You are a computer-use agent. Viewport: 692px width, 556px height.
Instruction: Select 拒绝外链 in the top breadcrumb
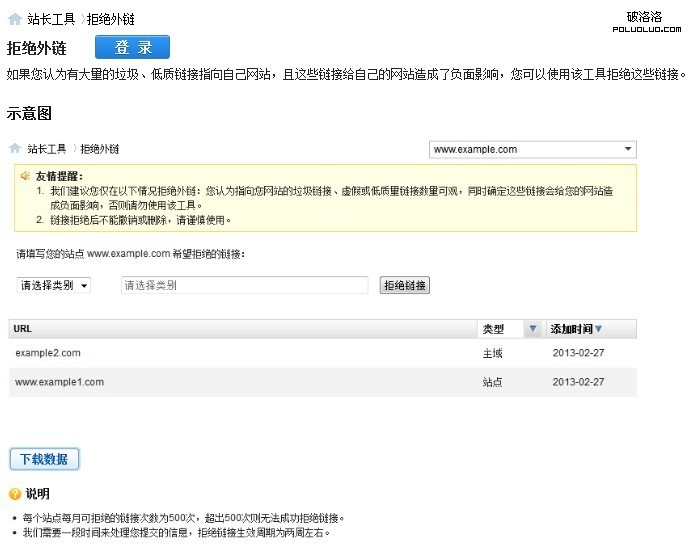tap(110, 19)
